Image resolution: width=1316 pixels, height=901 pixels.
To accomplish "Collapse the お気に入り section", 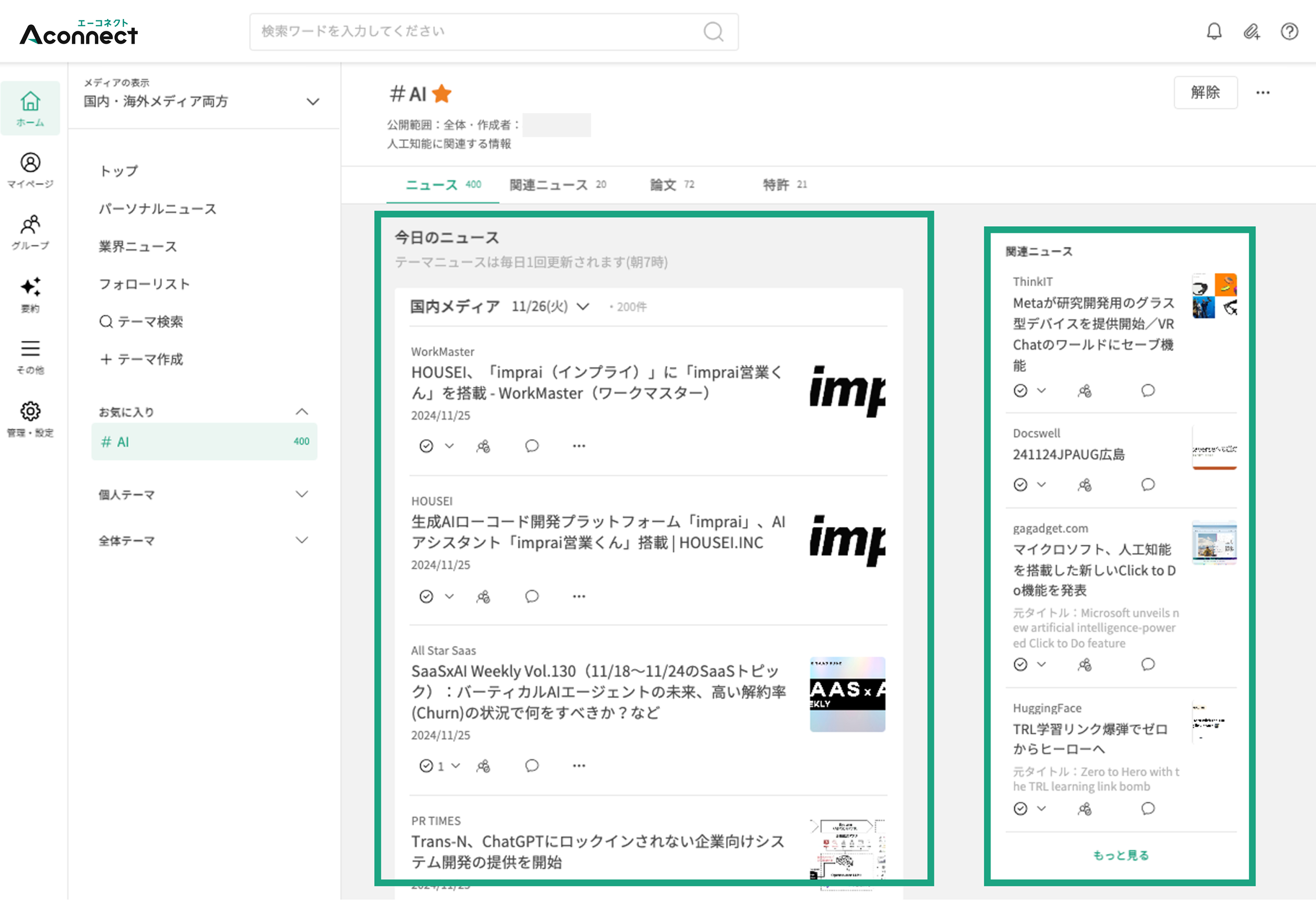I will click(x=302, y=412).
